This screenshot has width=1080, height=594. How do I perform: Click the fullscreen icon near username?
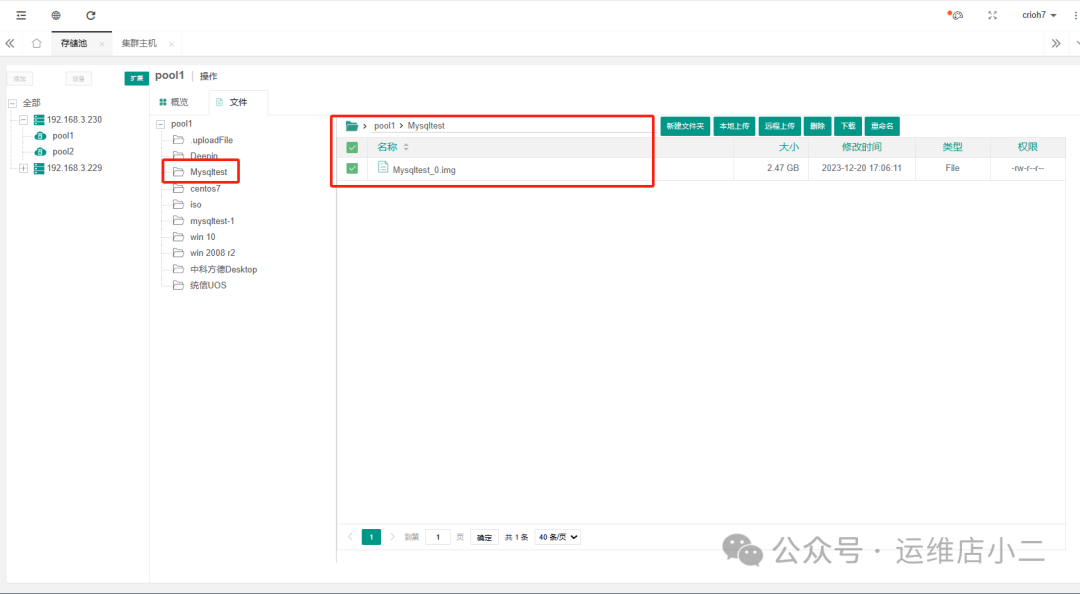tap(993, 15)
